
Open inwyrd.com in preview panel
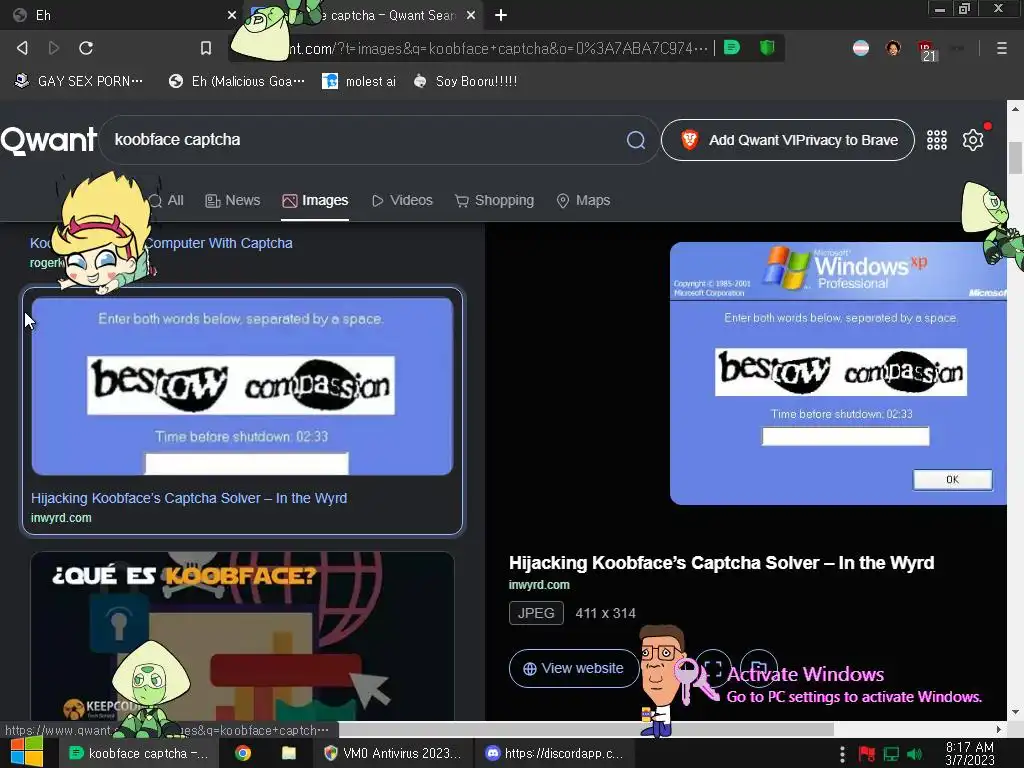pos(539,585)
